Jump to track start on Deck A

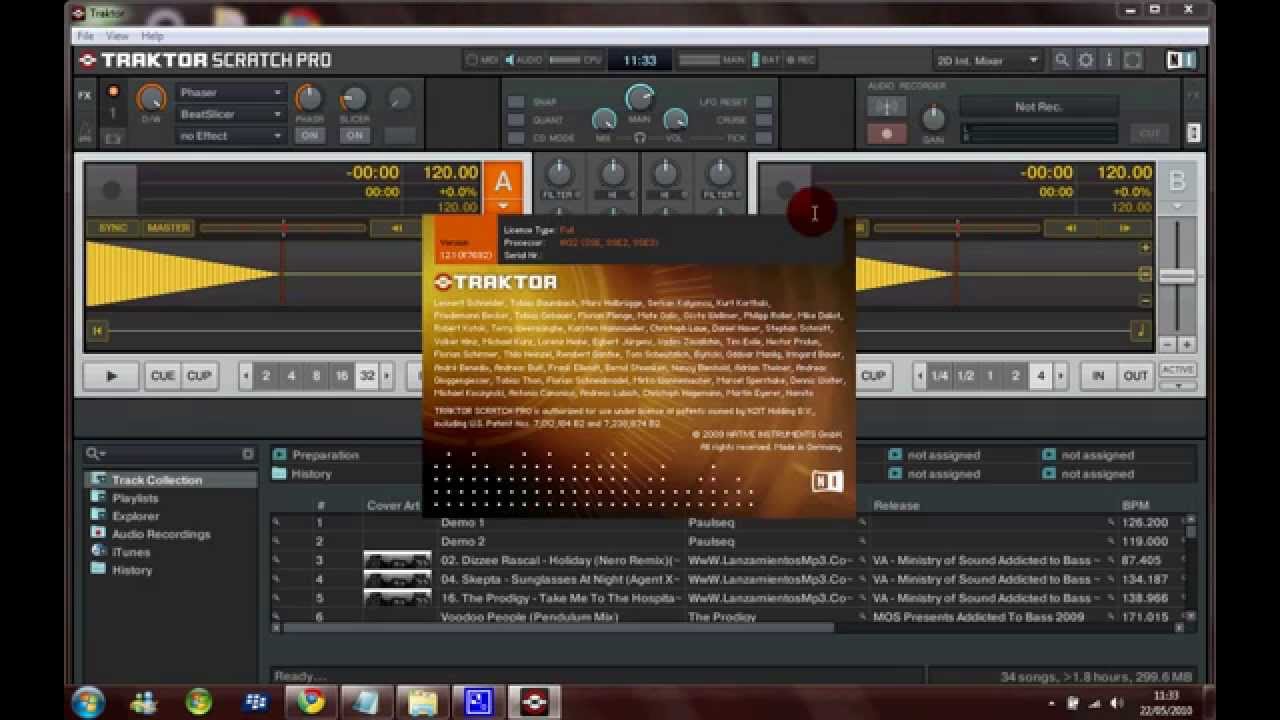[x=98, y=330]
